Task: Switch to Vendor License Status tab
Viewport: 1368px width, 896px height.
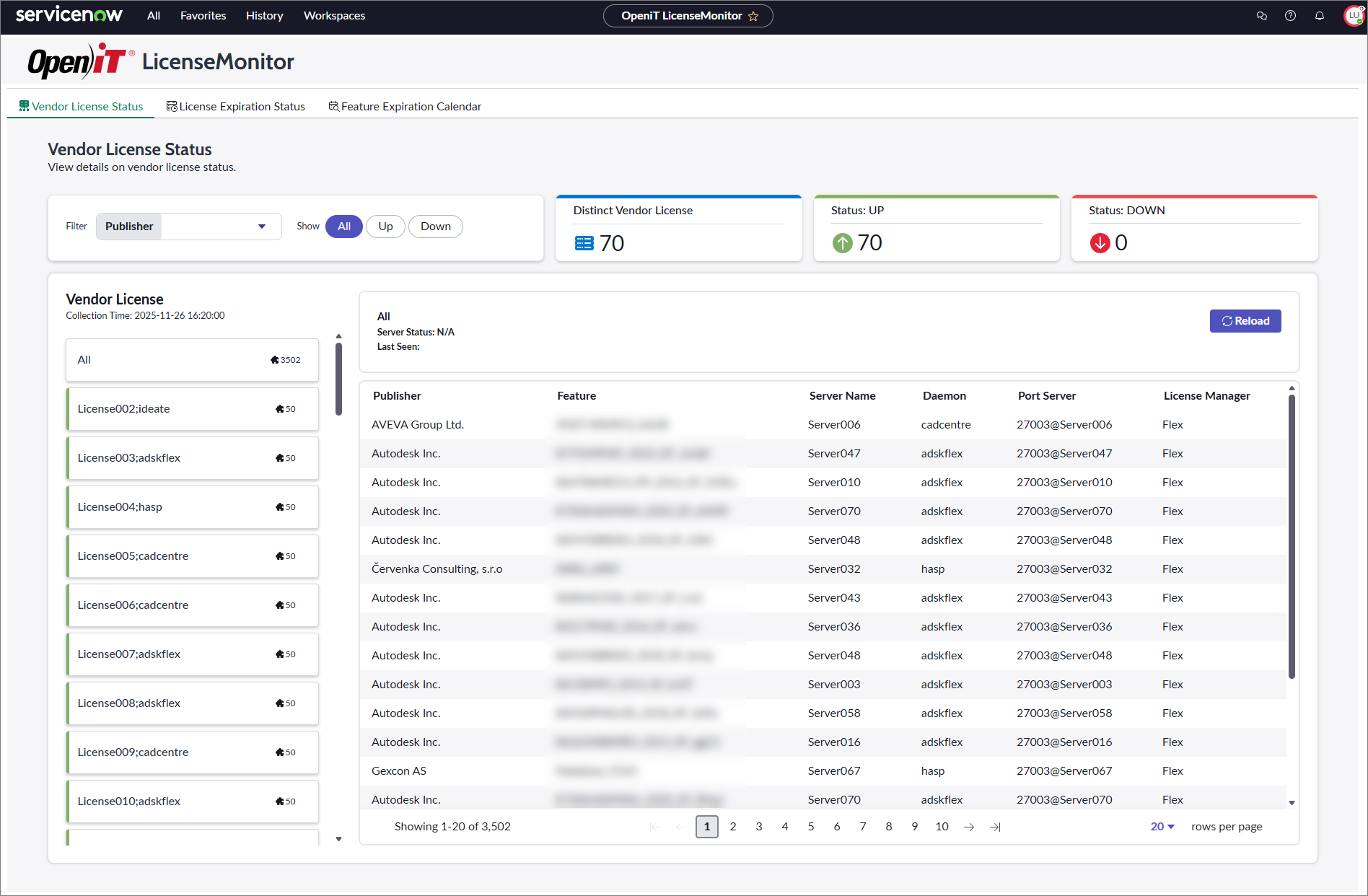Action: coord(81,106)
